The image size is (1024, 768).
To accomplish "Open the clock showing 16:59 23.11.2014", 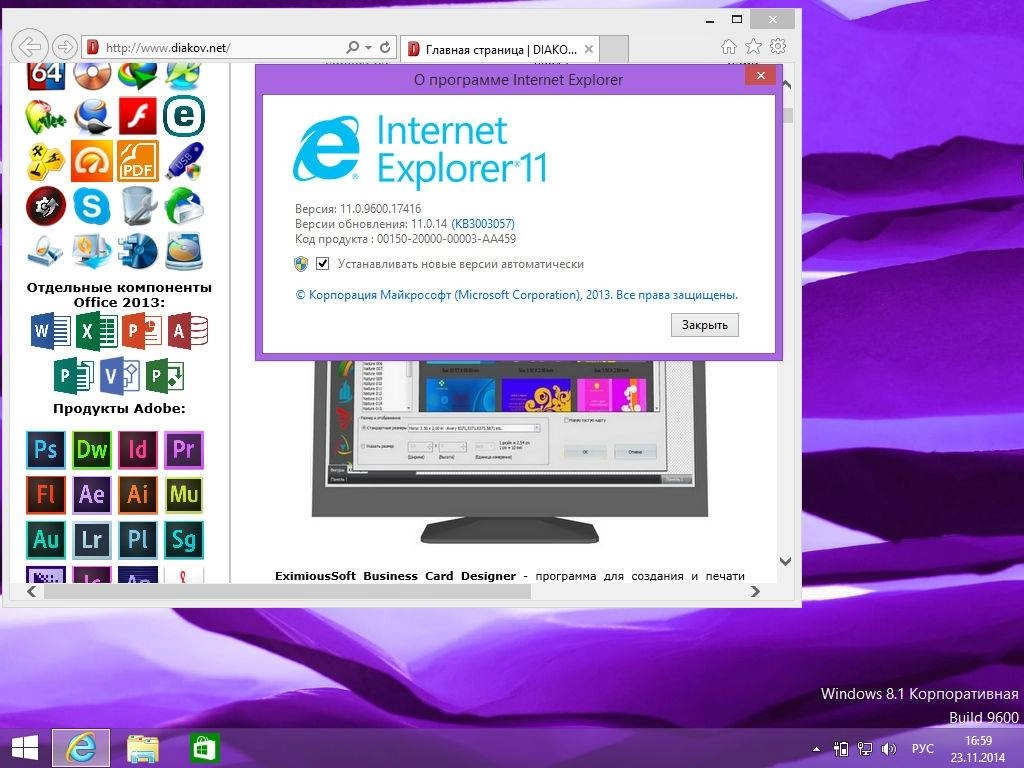I will point(978,749).
